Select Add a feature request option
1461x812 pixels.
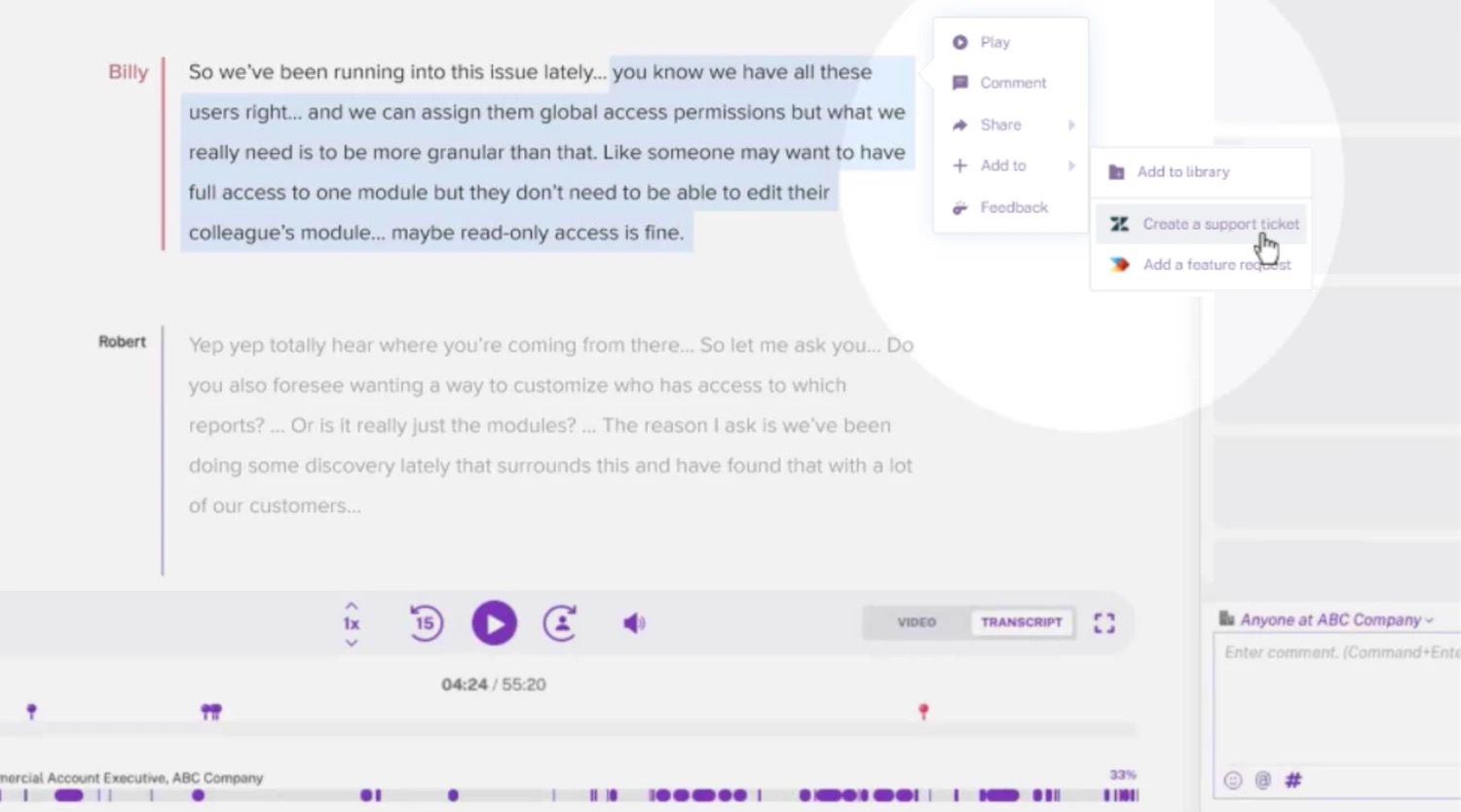[1216, 265]
